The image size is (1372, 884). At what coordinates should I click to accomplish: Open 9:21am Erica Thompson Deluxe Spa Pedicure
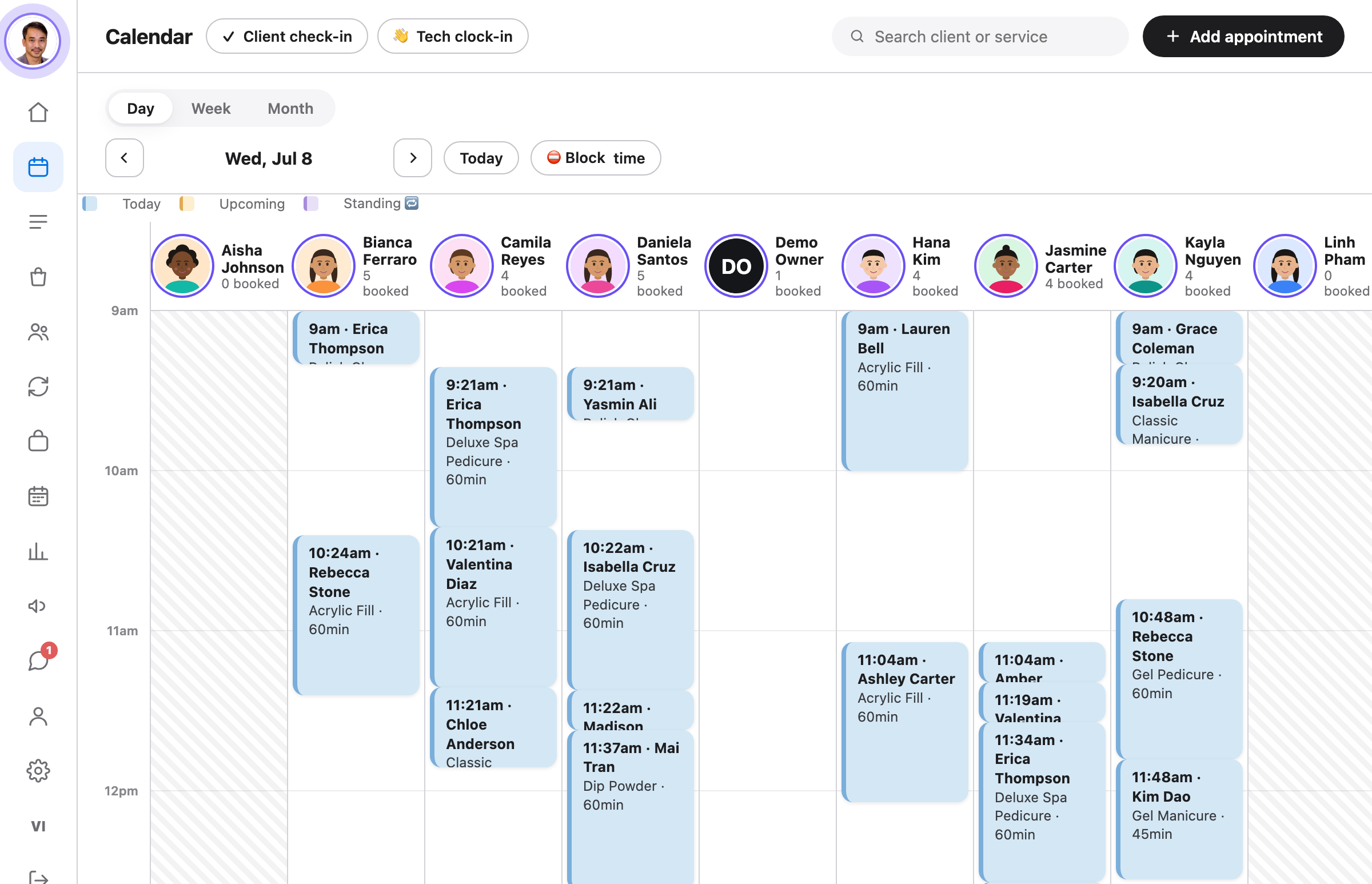tap(493, 447)
